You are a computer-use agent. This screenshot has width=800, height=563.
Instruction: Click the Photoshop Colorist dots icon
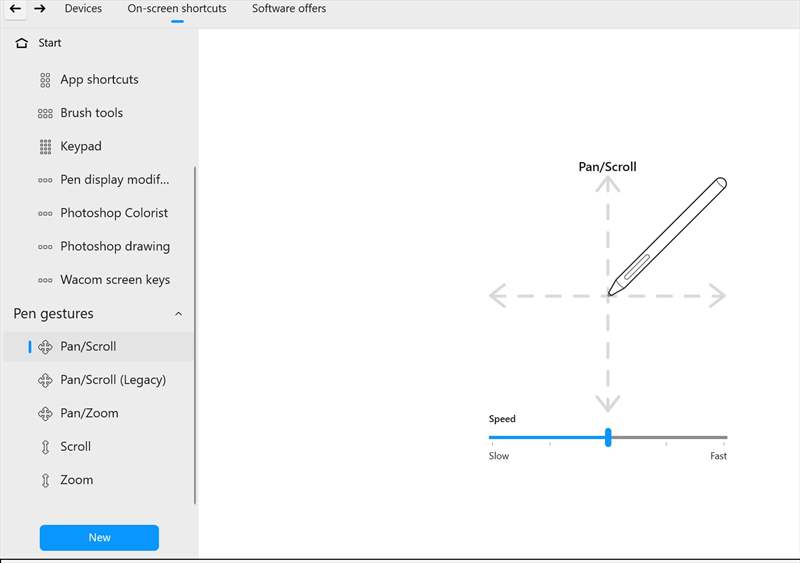coord(45,213)
